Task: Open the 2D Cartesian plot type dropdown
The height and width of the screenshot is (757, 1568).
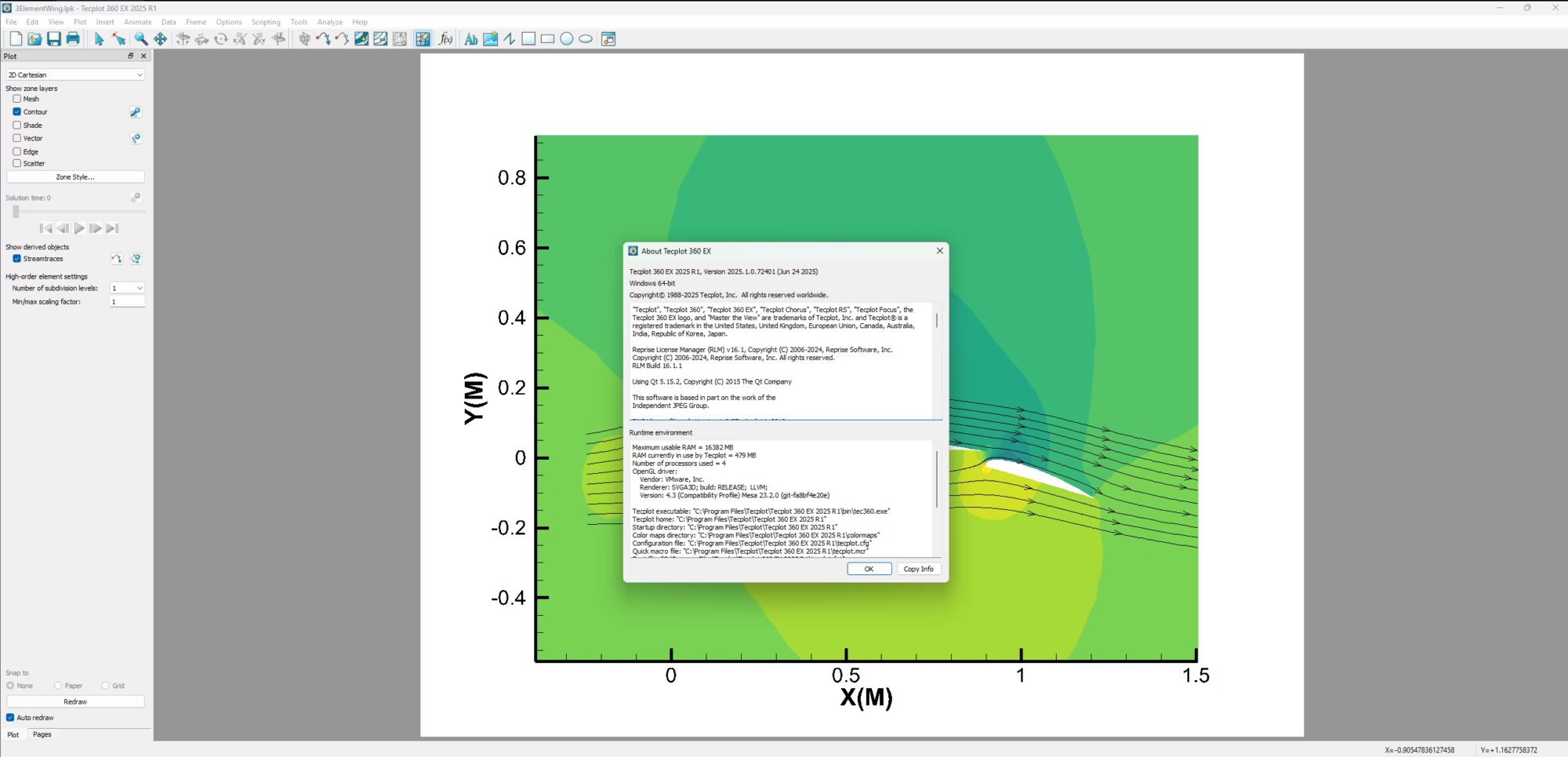Action: [x=75, y=75]
